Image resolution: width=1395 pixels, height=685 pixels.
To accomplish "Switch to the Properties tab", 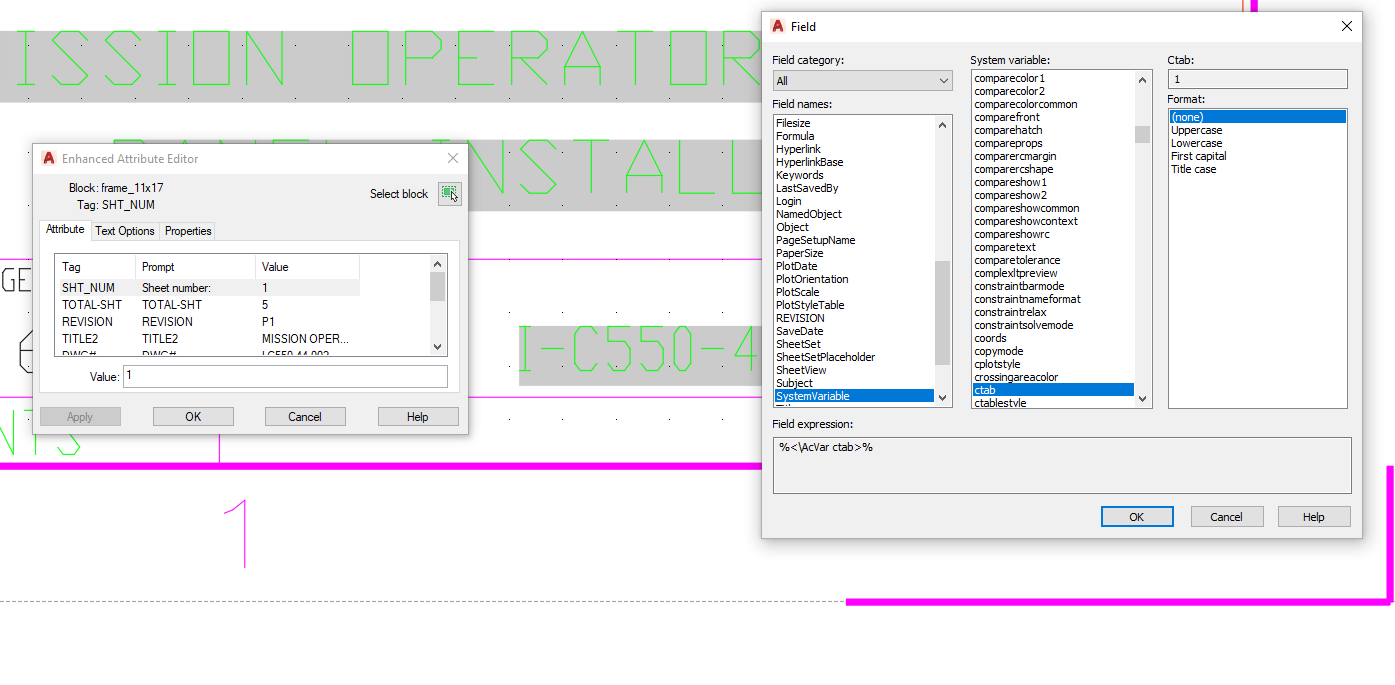I will point(187,230).
